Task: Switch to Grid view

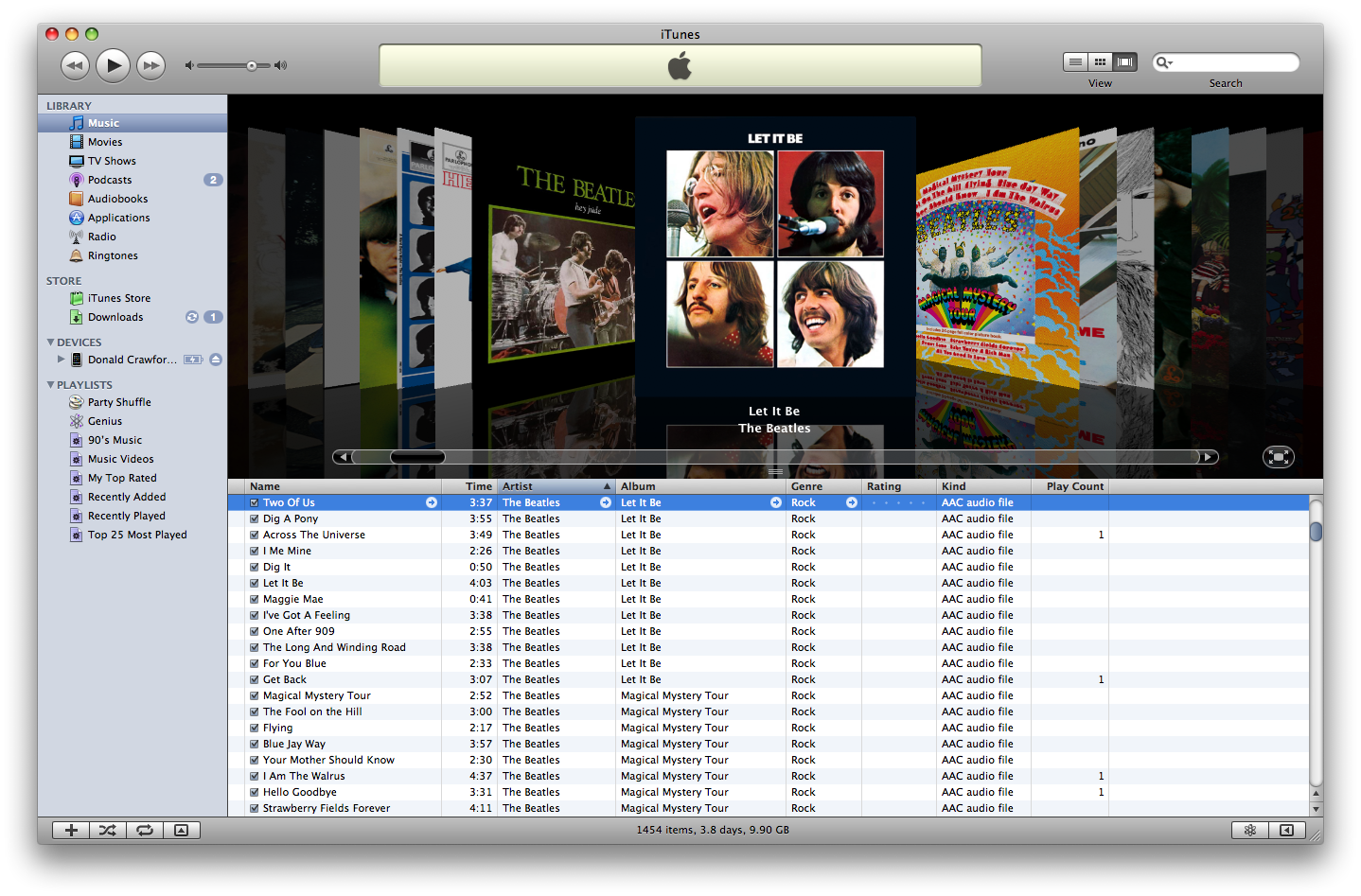Action: [1100, 61]
